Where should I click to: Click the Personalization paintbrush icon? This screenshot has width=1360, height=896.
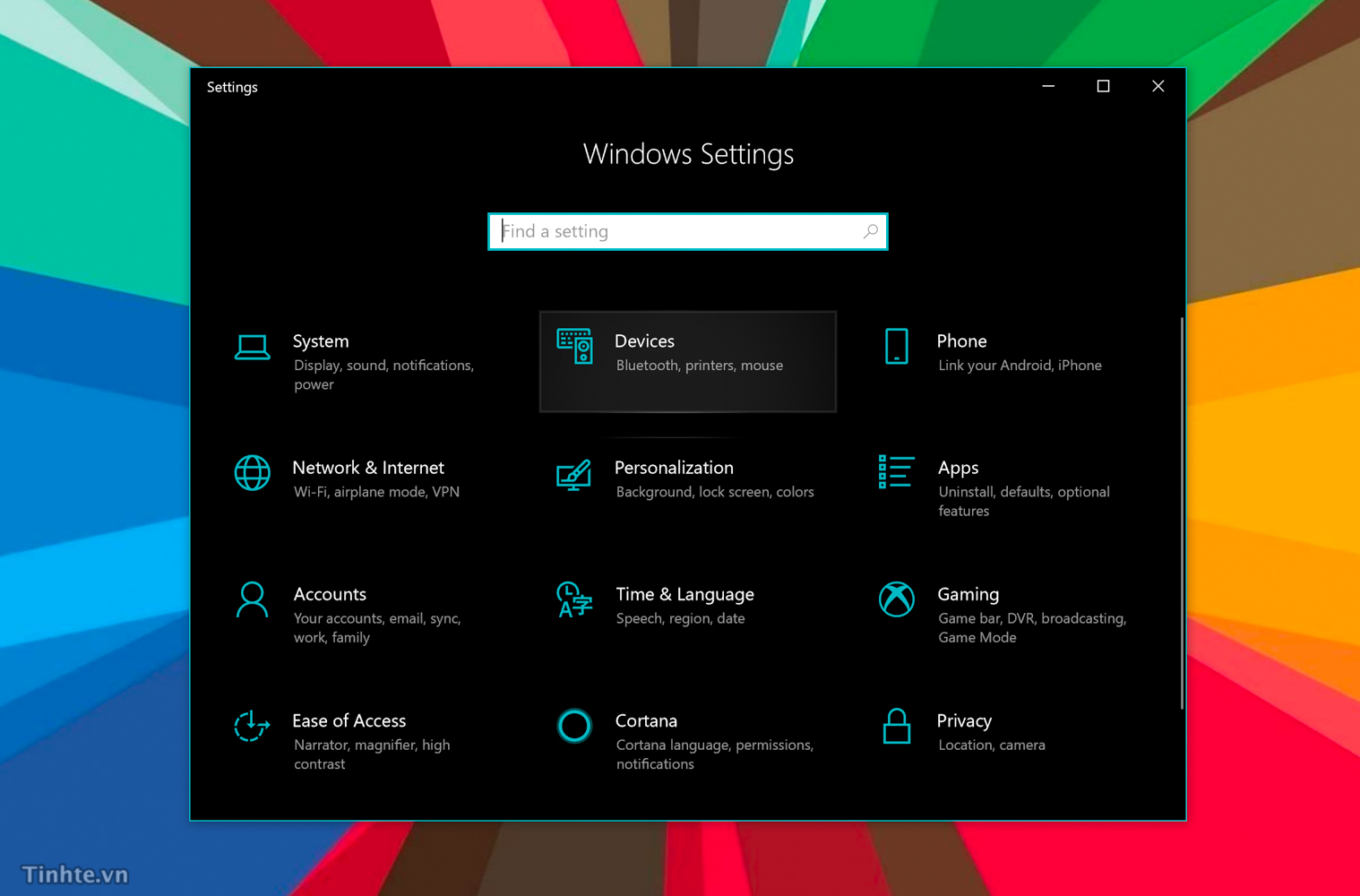[x=574, y=474]
